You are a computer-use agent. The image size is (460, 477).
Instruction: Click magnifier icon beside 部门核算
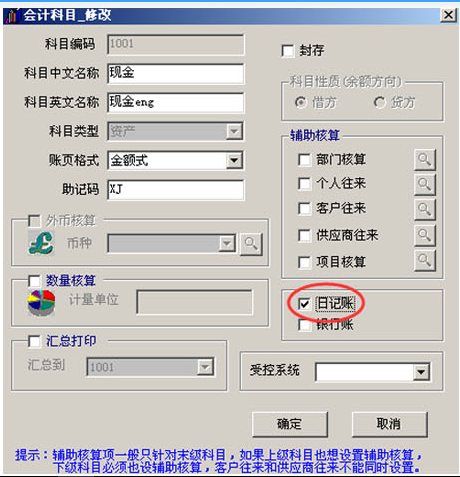click(425, 160)
